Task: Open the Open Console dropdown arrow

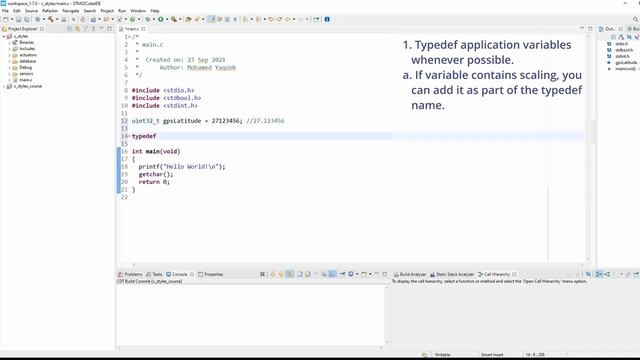Action: [370, 274]
